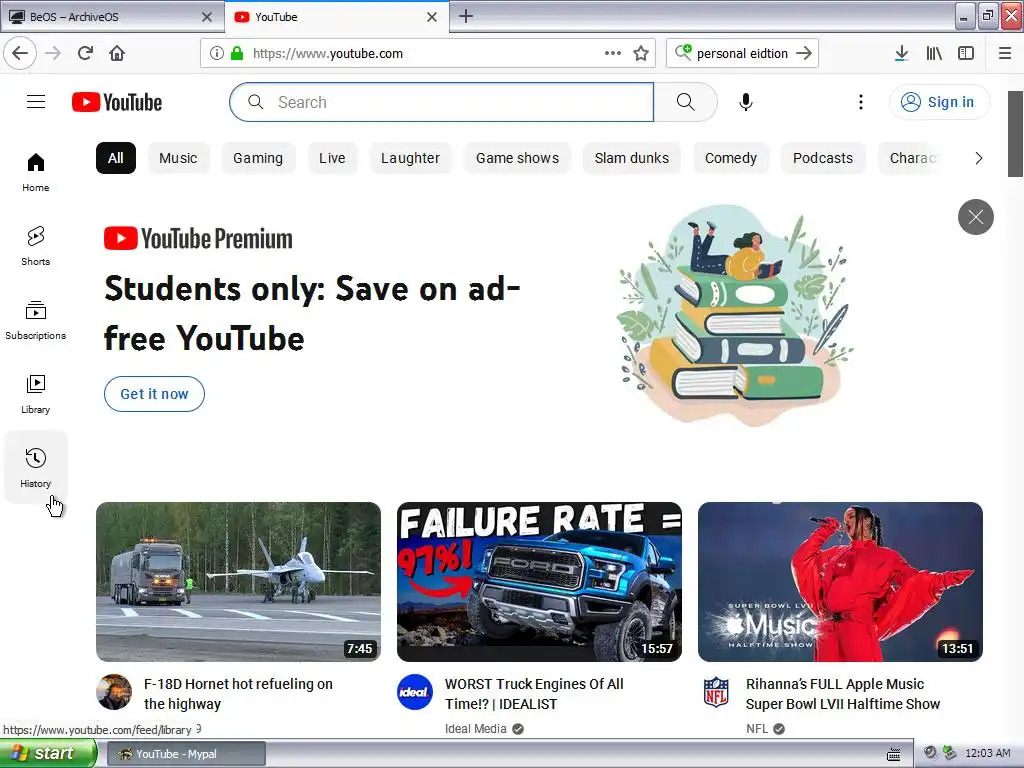Screen dimensions: 1024x768
Task: Select the Laughter category chip
Action: 410,158
